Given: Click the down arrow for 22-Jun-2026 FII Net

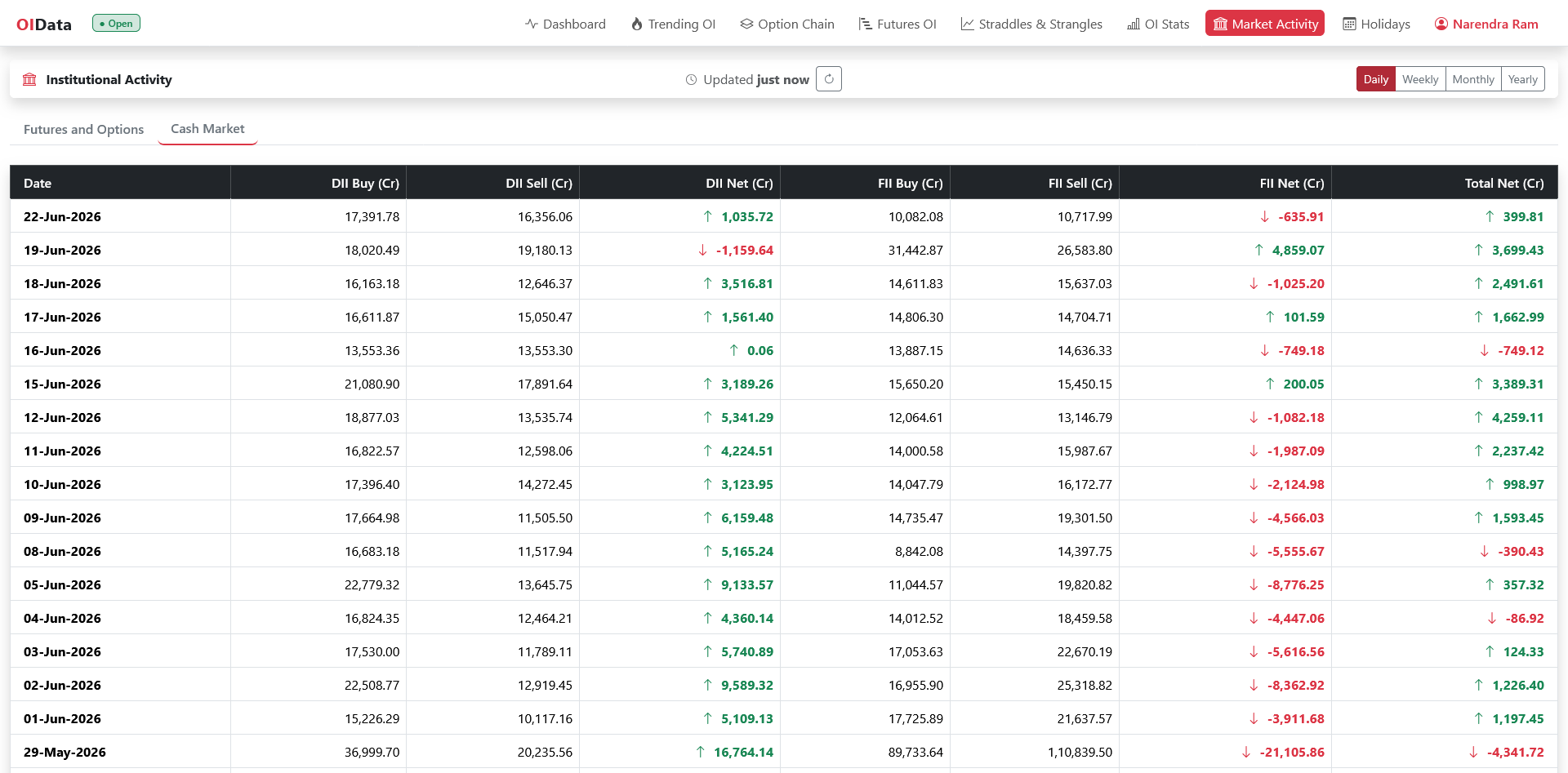Looking at the screenshot, I should [x=1265, y=216].
